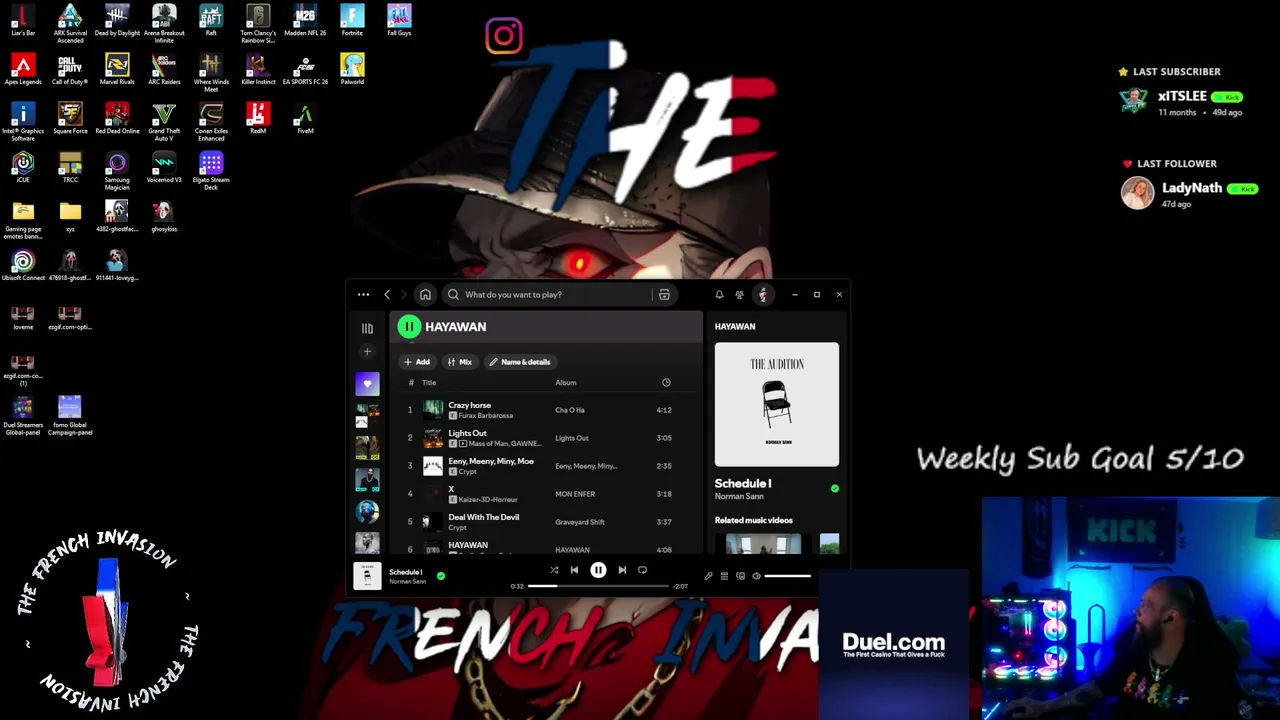Go back in Spotify navigation
This screenshot has height=720, width=1280.
point(387,295)
